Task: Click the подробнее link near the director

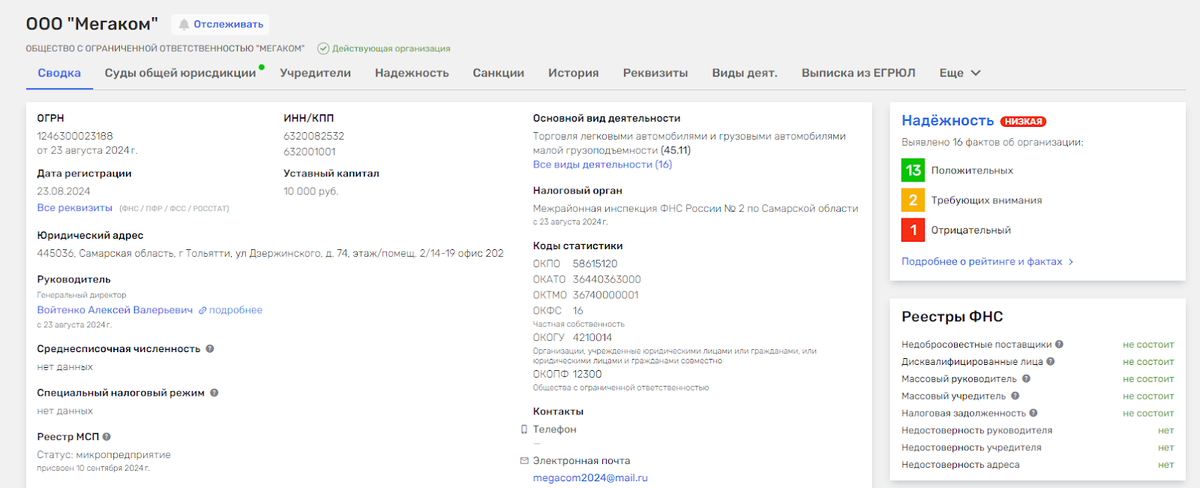Action: pos(236,311)
